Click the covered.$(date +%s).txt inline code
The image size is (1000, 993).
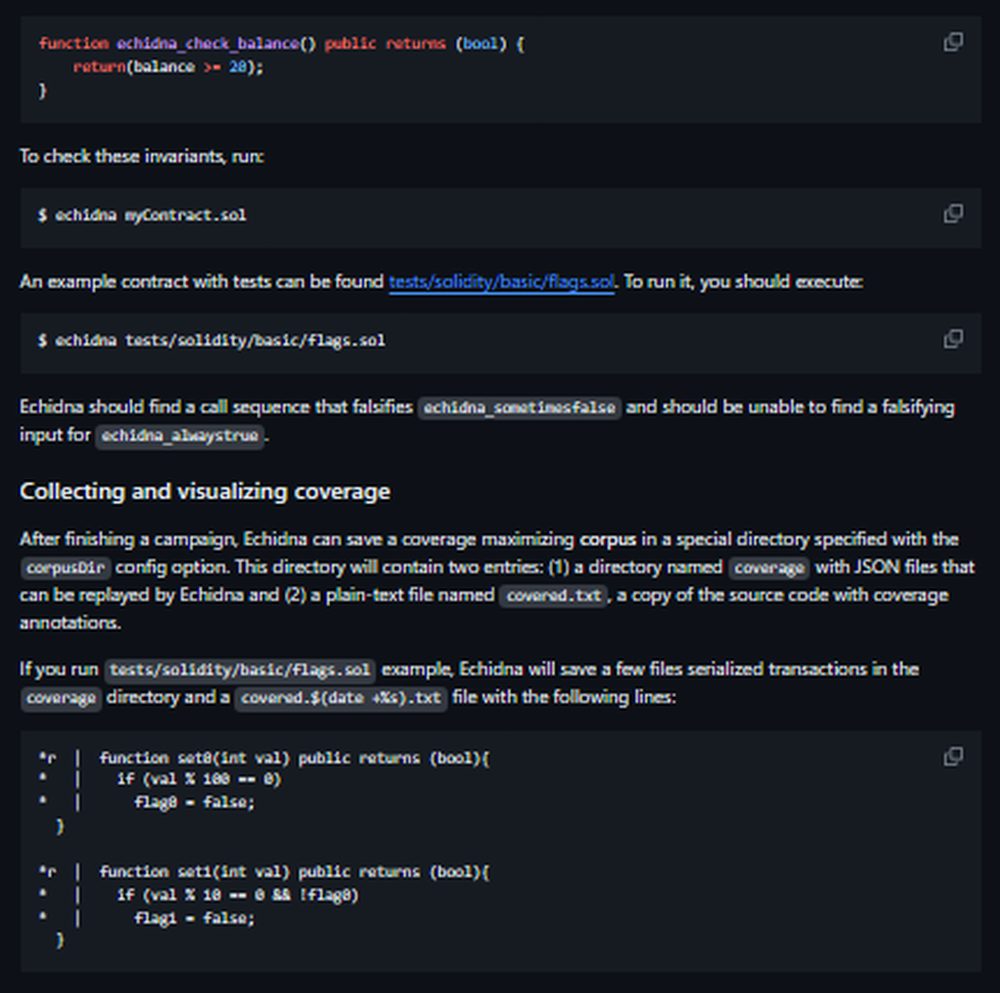(341, 698)
